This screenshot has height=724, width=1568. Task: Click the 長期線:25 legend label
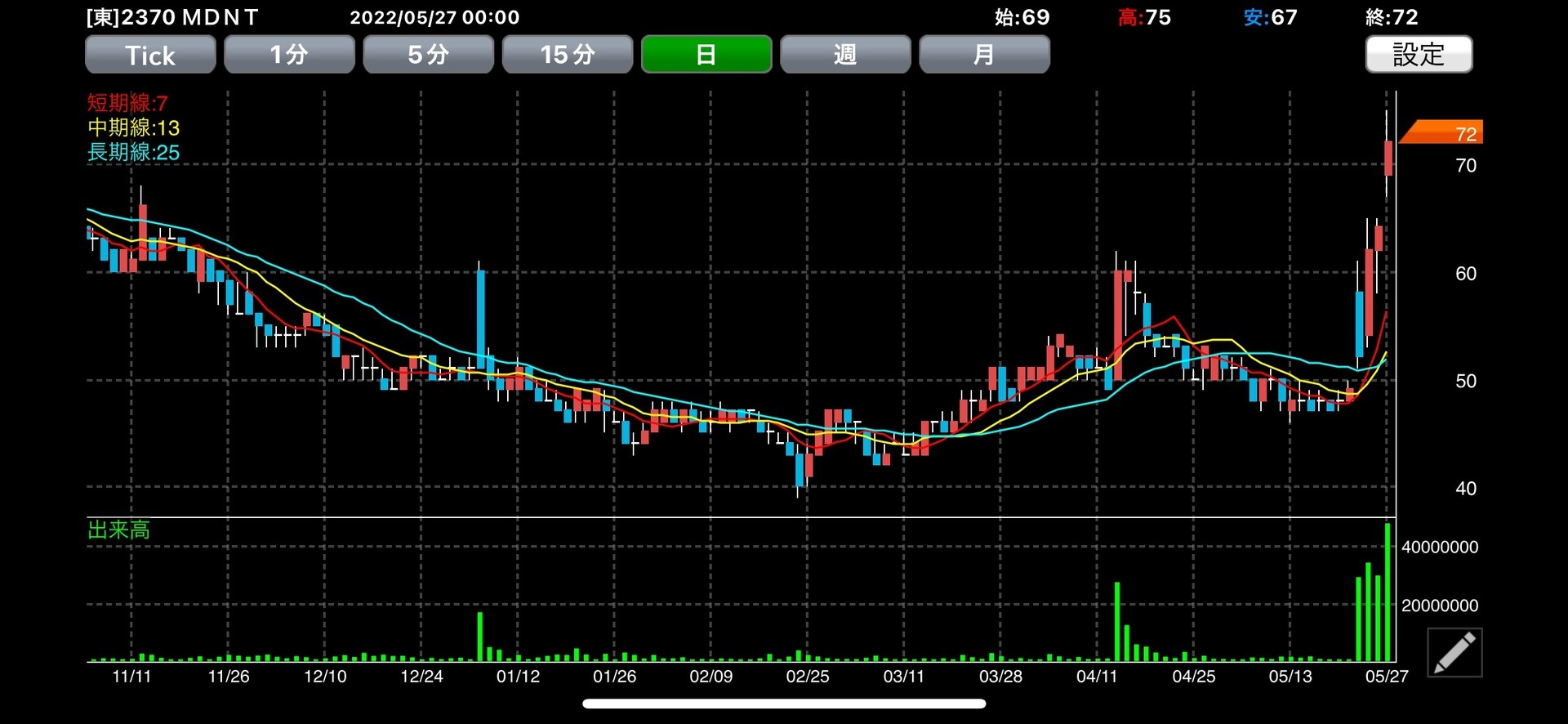point(133,152)
